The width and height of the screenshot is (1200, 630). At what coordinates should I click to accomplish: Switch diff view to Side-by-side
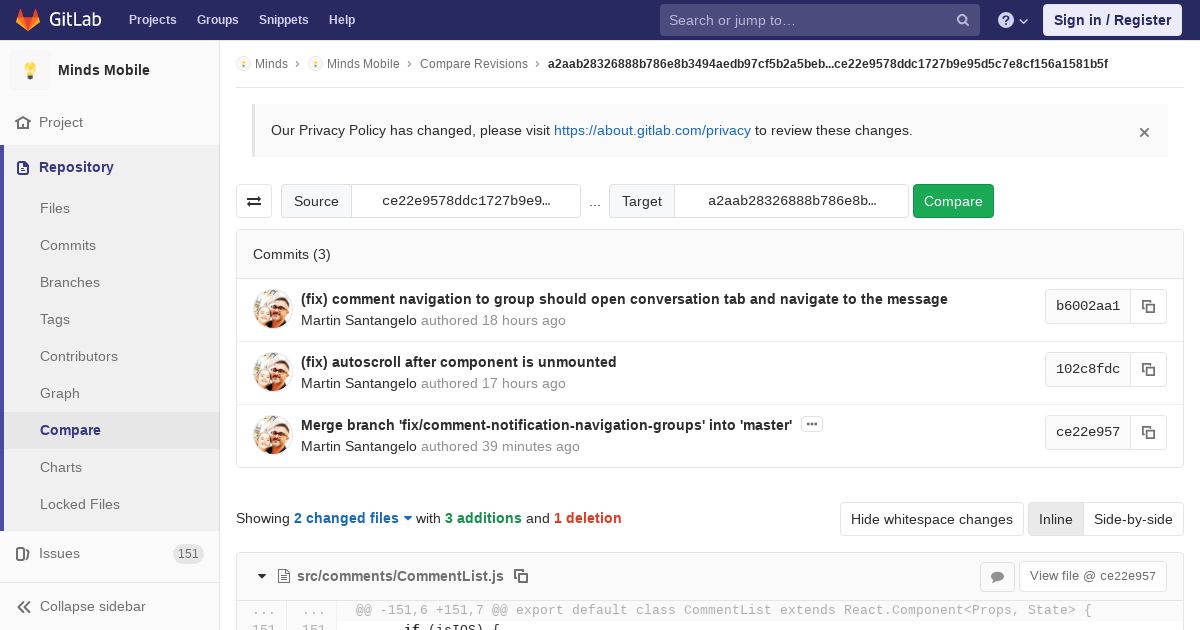coord(1133,519)
